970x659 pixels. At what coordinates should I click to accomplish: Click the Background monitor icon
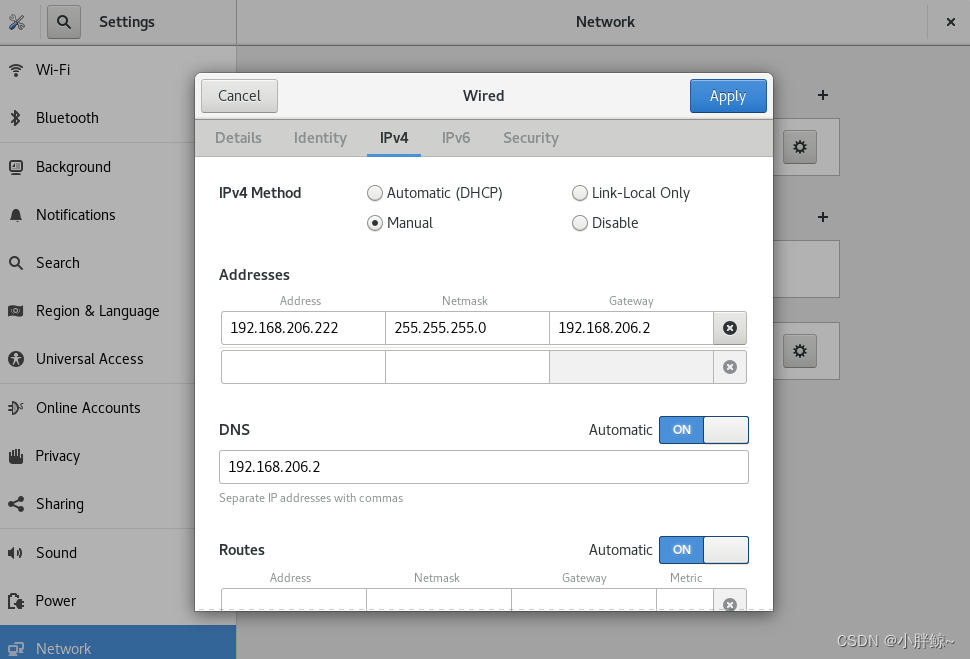tap(16, 167)
